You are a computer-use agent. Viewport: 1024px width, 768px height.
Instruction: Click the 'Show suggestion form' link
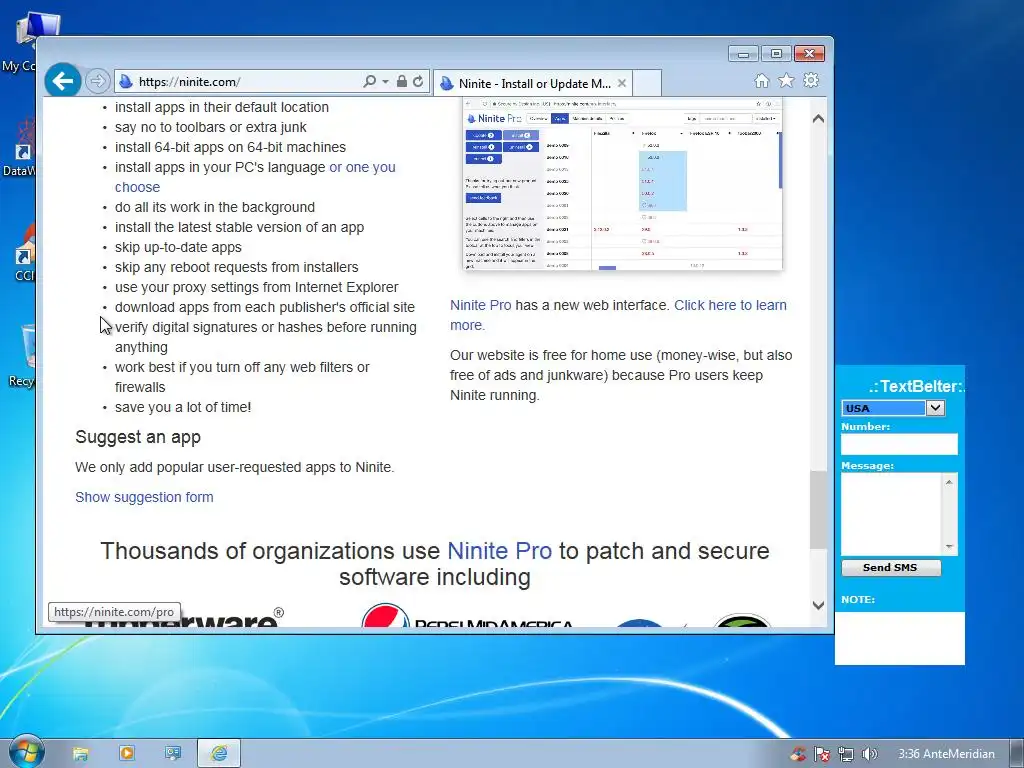tap(144, 497)
